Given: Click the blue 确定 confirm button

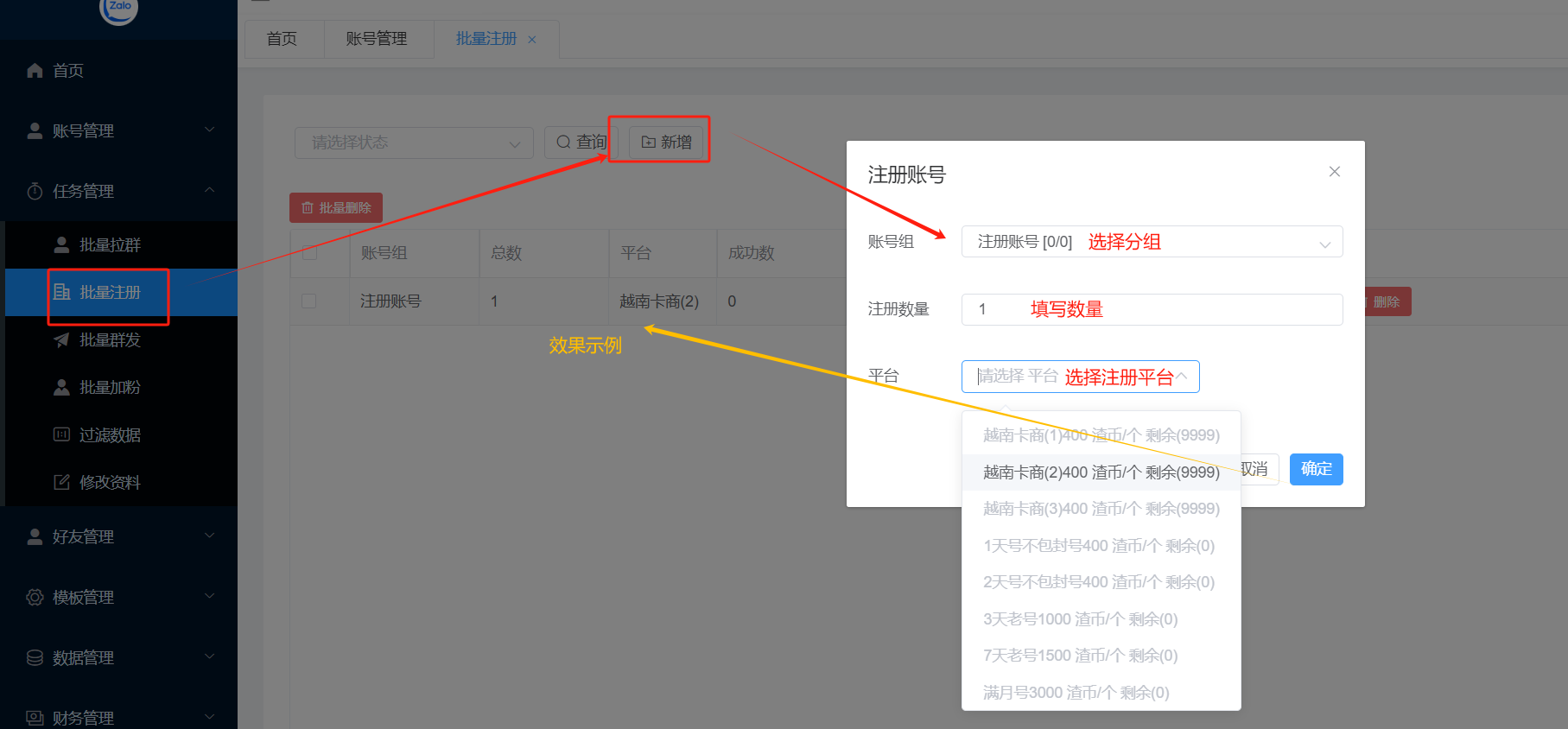Looking at the screenshot, I should click(1316, 469).
